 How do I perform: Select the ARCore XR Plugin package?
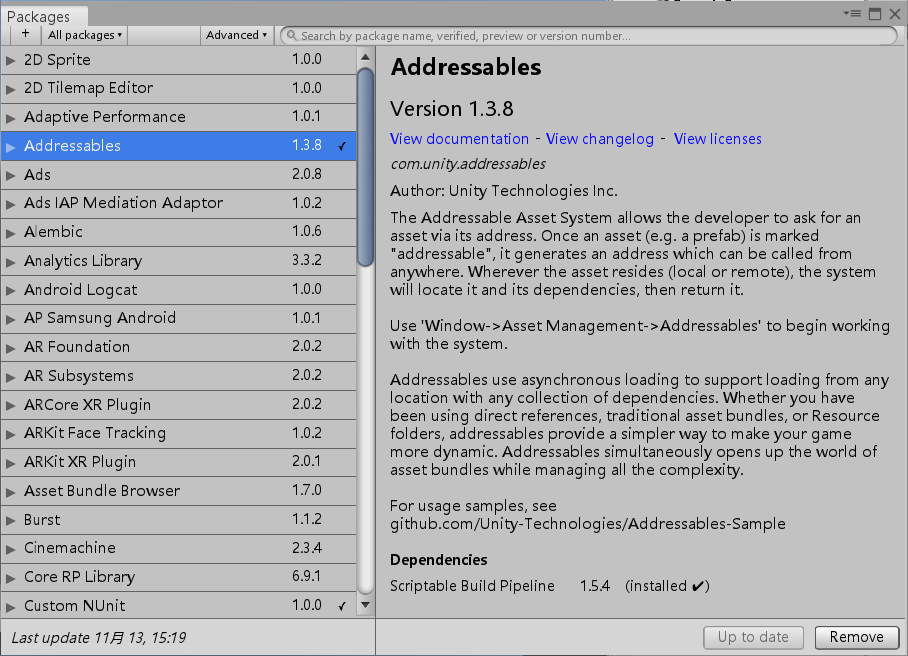[x=178, y=404]
